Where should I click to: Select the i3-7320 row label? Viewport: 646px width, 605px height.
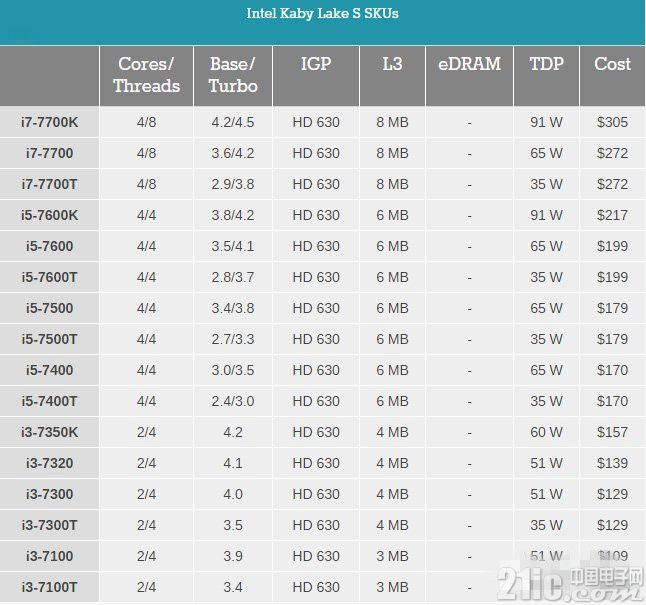pos(49,463)
